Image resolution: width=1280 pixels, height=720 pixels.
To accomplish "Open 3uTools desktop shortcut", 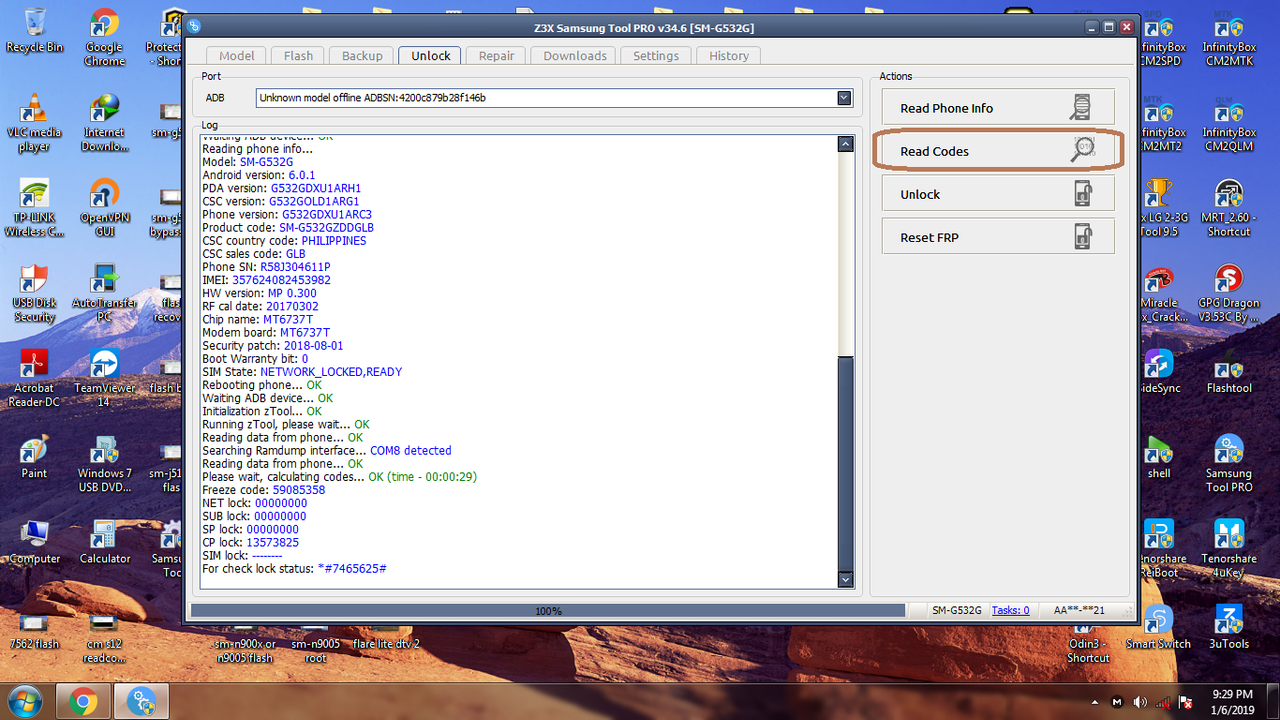I will coord(1229,628).
